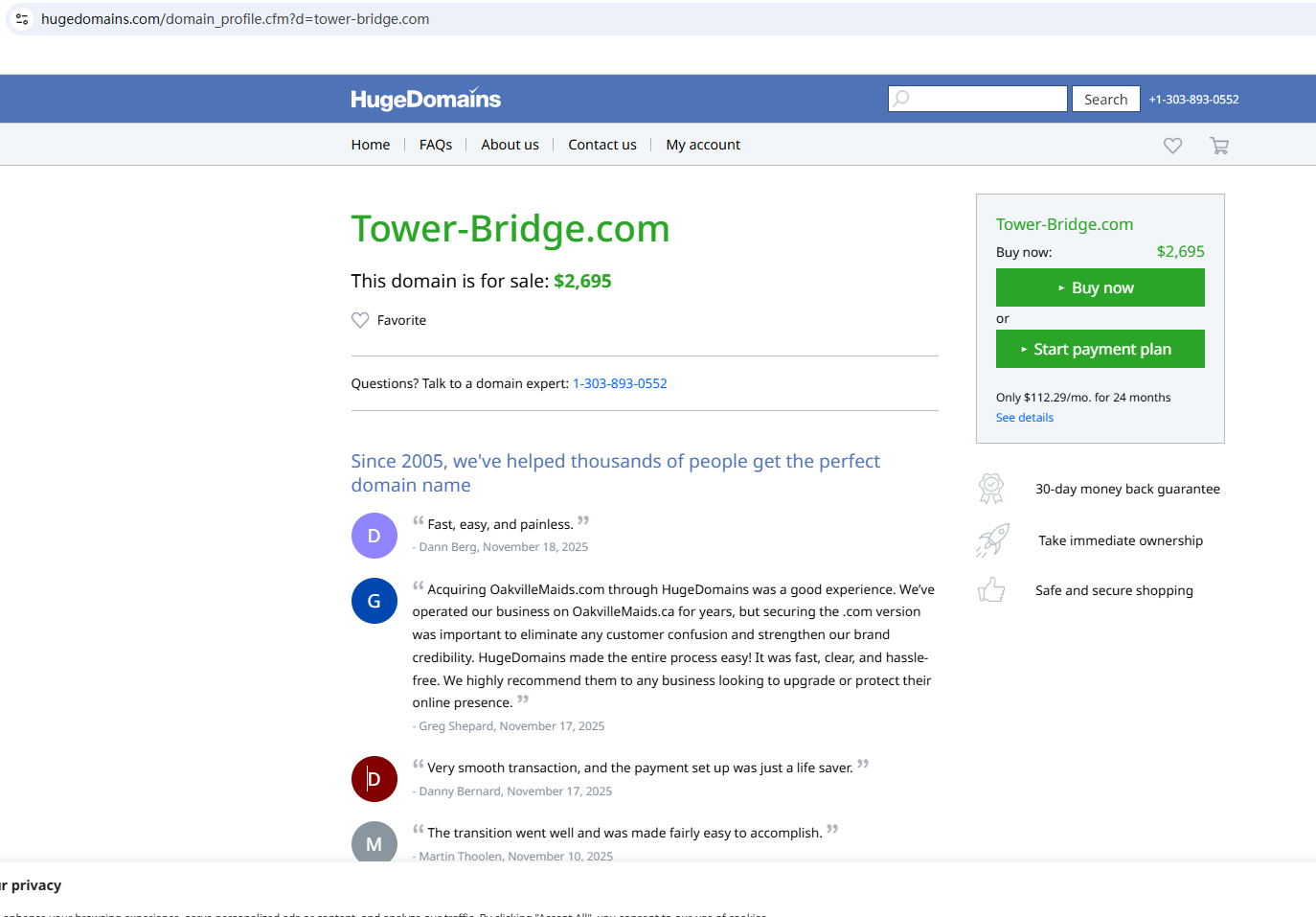The image size is (1316, 917).
Task: Expand See details for payment plan
Action: pyautogui.click(x=1024, y=418)
